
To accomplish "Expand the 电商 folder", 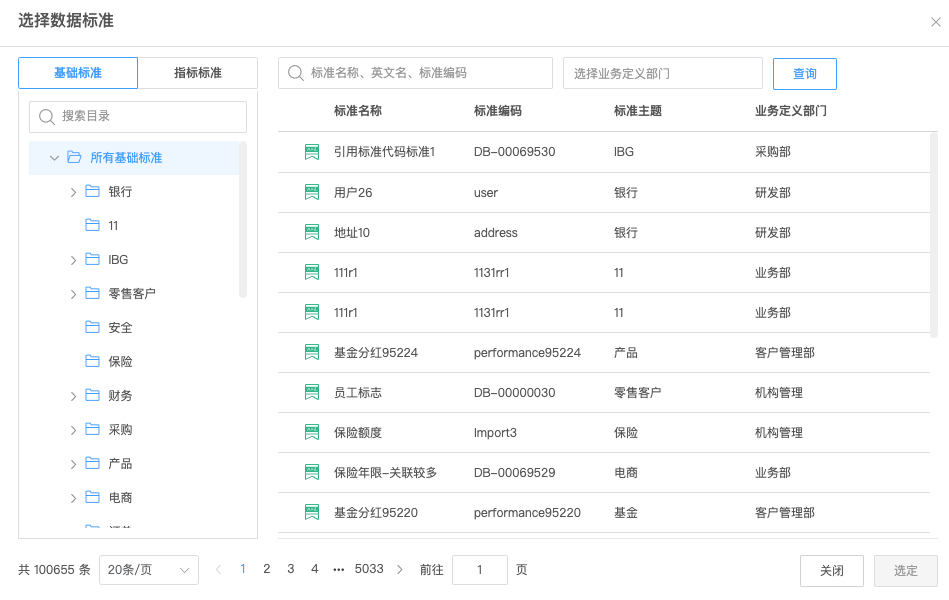I will [73, 498].
